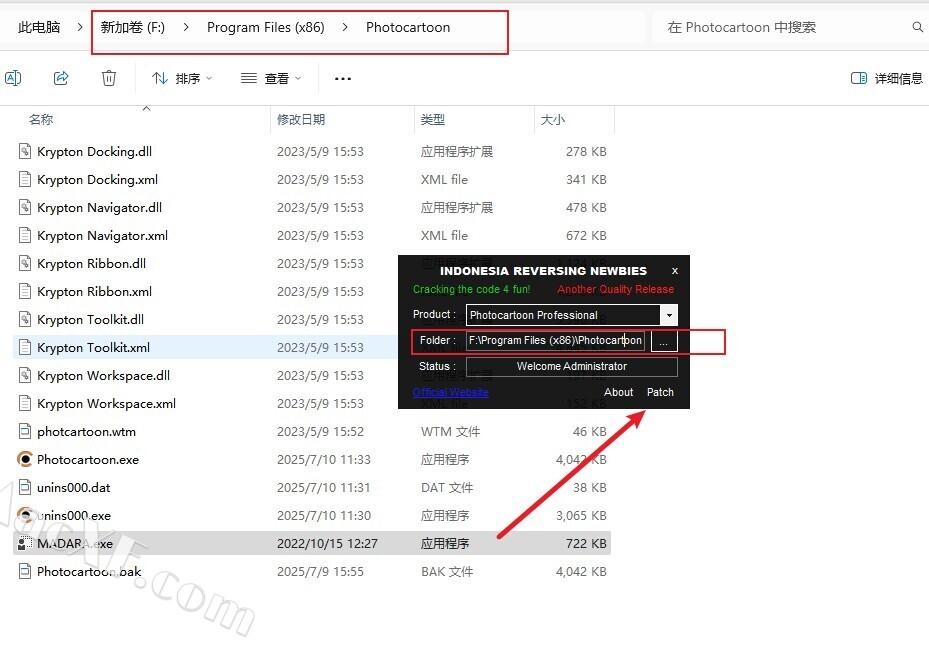Viewport: 929px width, 660px height.
Task: Click the Status field showing Welcome Administrator
Action: (x=572, y=367)
